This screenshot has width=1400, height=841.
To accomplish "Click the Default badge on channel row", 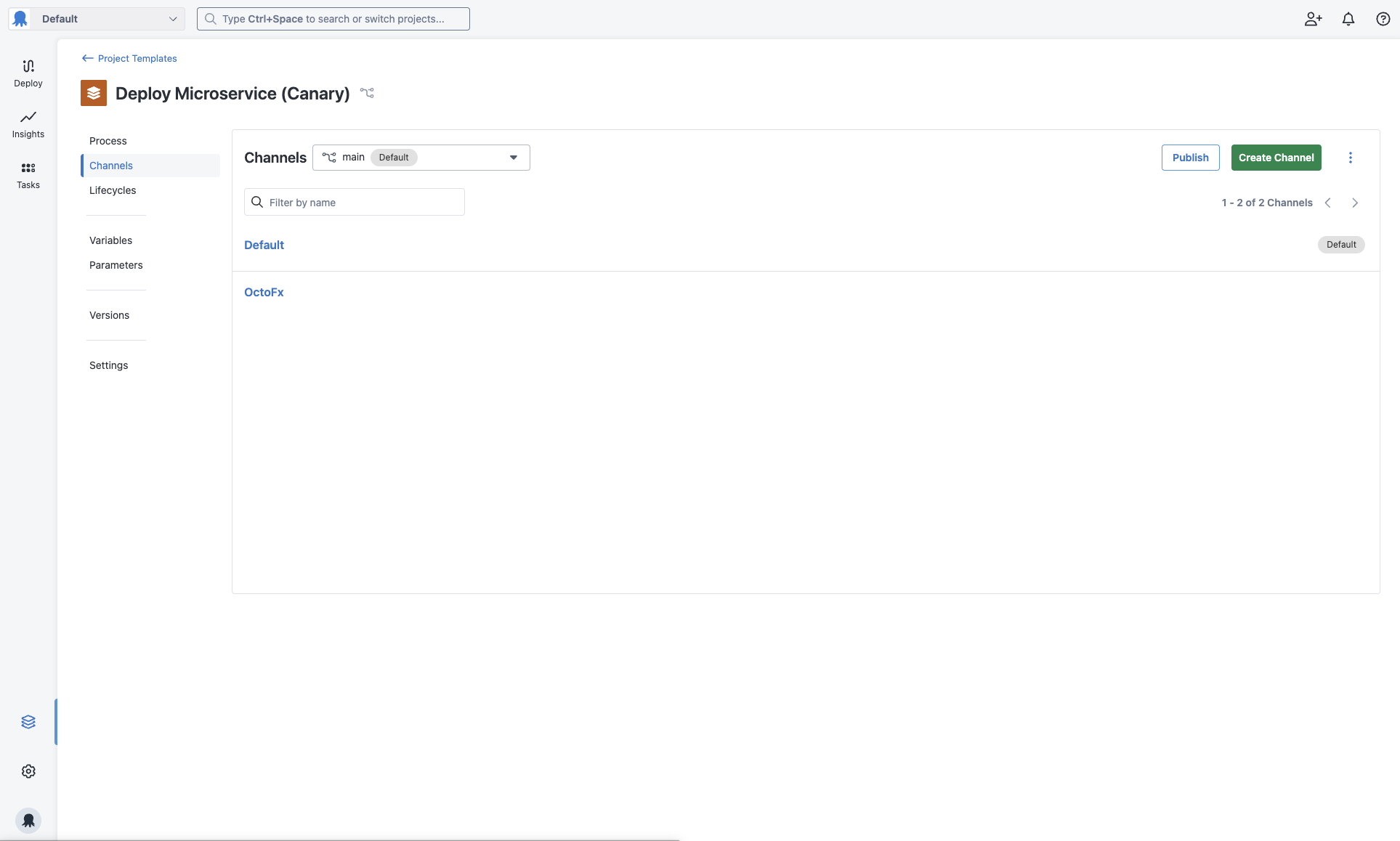I will click(1341, 245).
